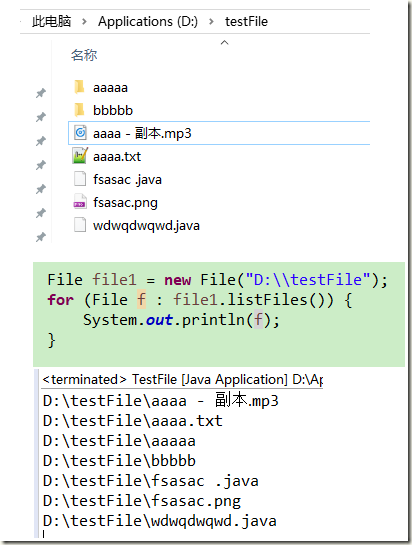Click the new keyword in the code
The width and height of the screenshot is (412, 545).
(x=178, y=280)
